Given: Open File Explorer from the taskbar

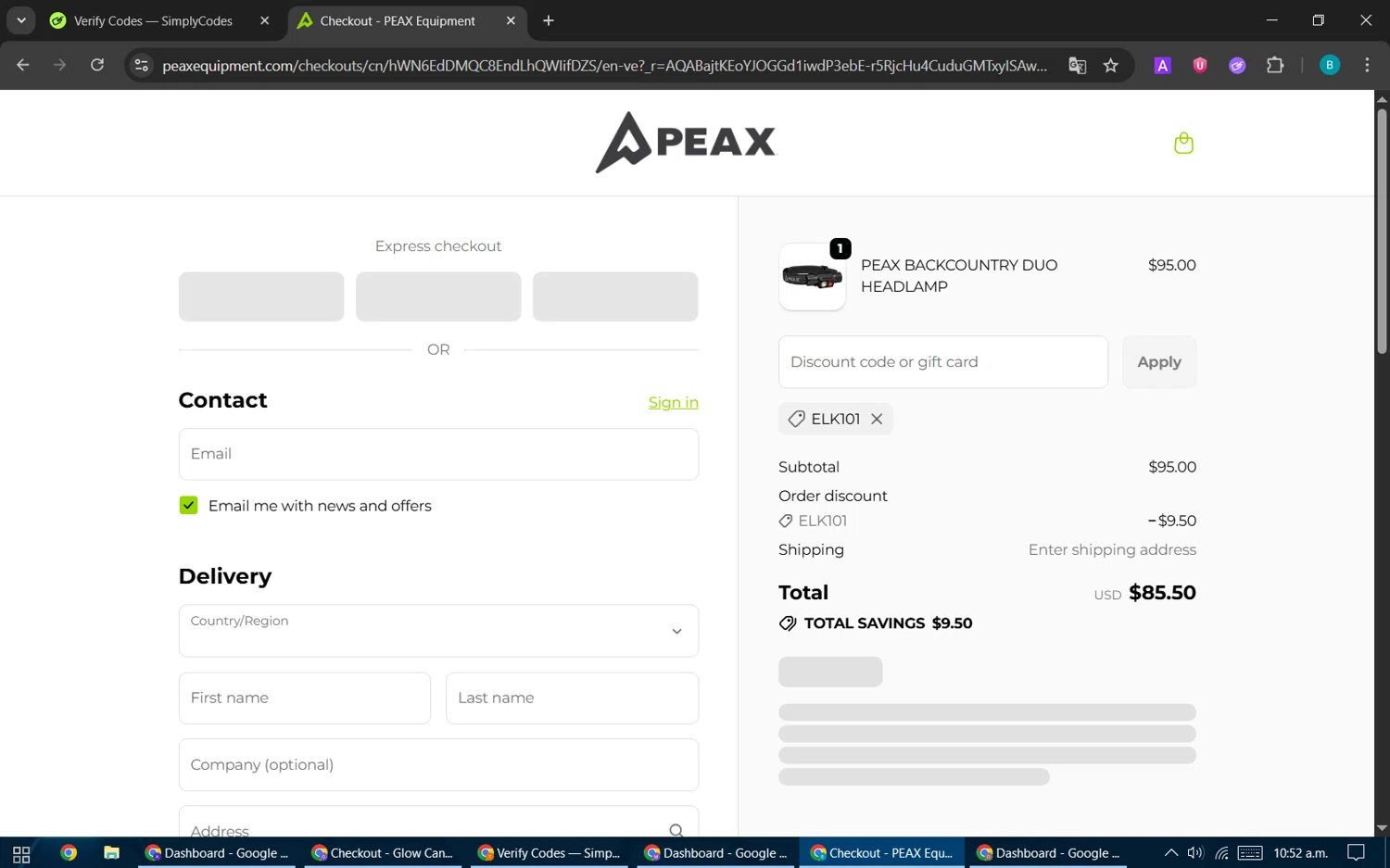Looking at the screenshot, I should point(111,853).
